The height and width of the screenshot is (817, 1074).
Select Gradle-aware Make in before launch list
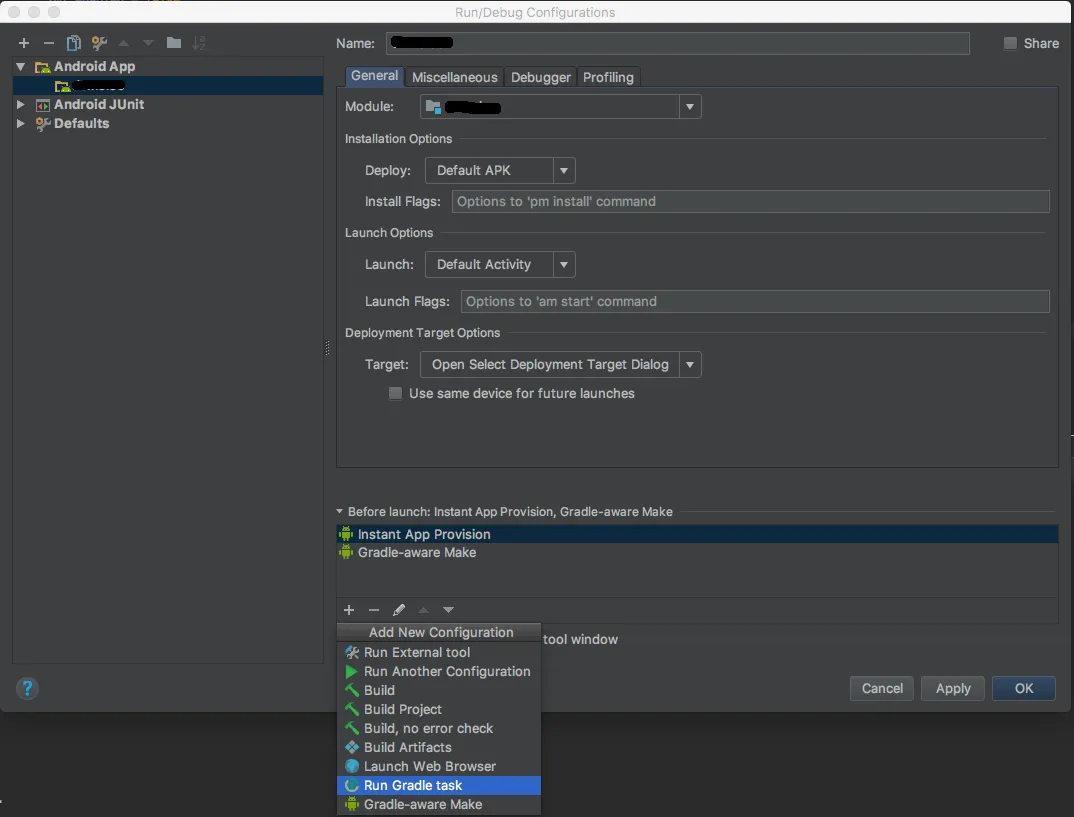tap(697, 552)
